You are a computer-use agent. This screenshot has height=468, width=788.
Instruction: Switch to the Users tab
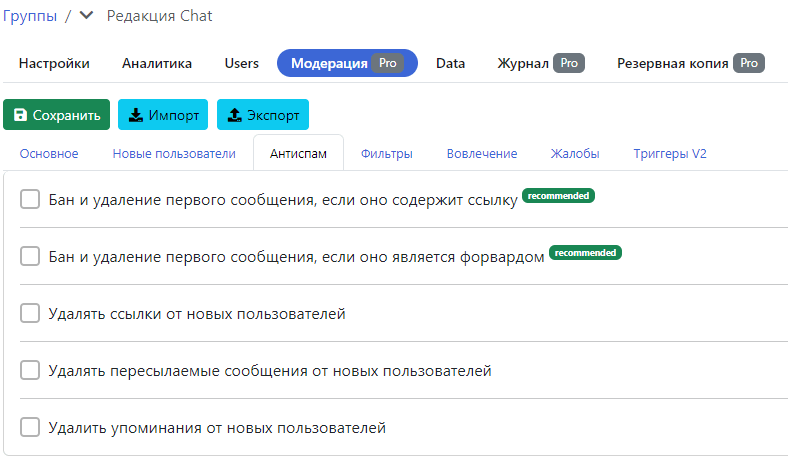pos(242,63)
